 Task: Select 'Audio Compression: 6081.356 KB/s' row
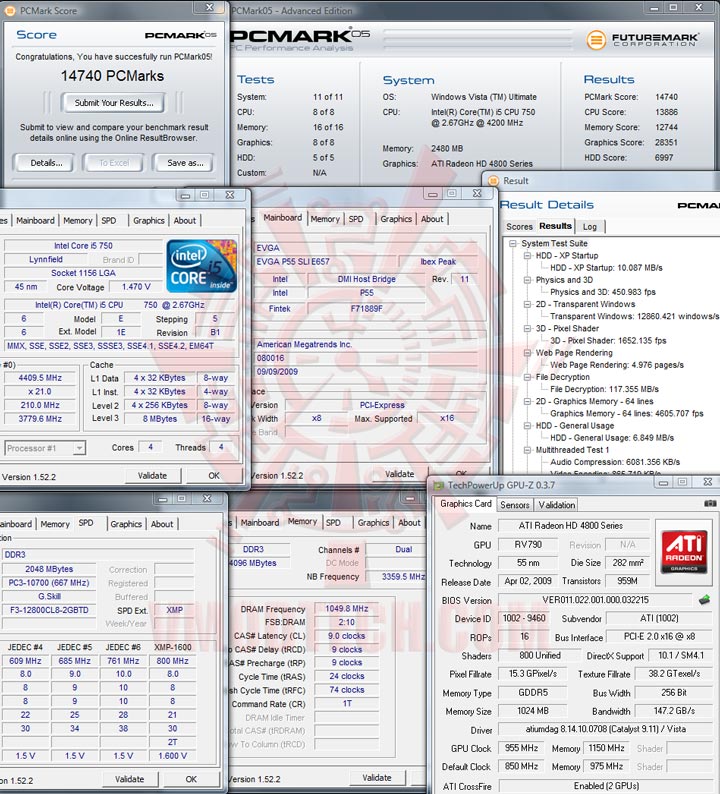tap(615, 462)
